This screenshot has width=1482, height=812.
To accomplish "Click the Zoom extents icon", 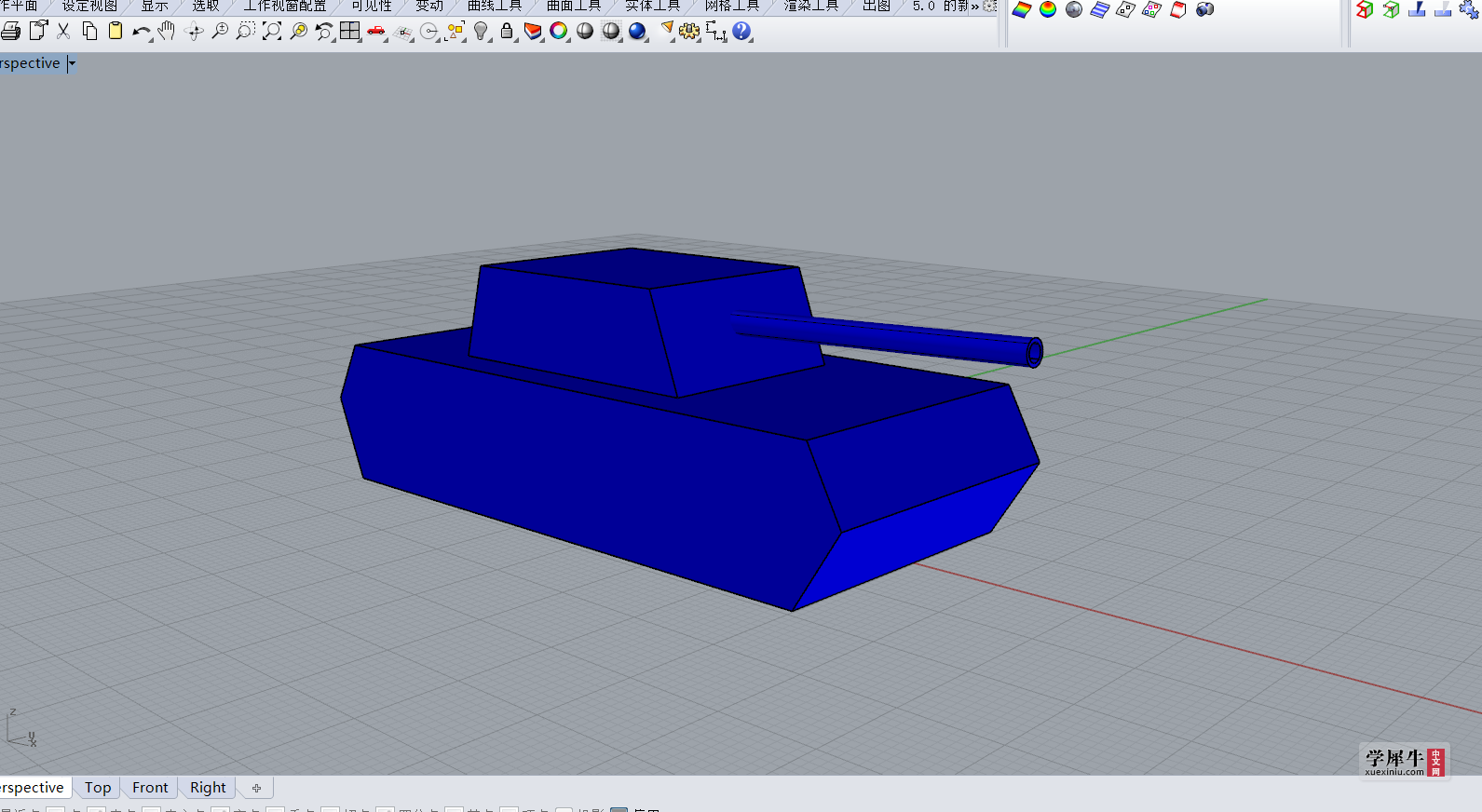I will pos(272,31).
